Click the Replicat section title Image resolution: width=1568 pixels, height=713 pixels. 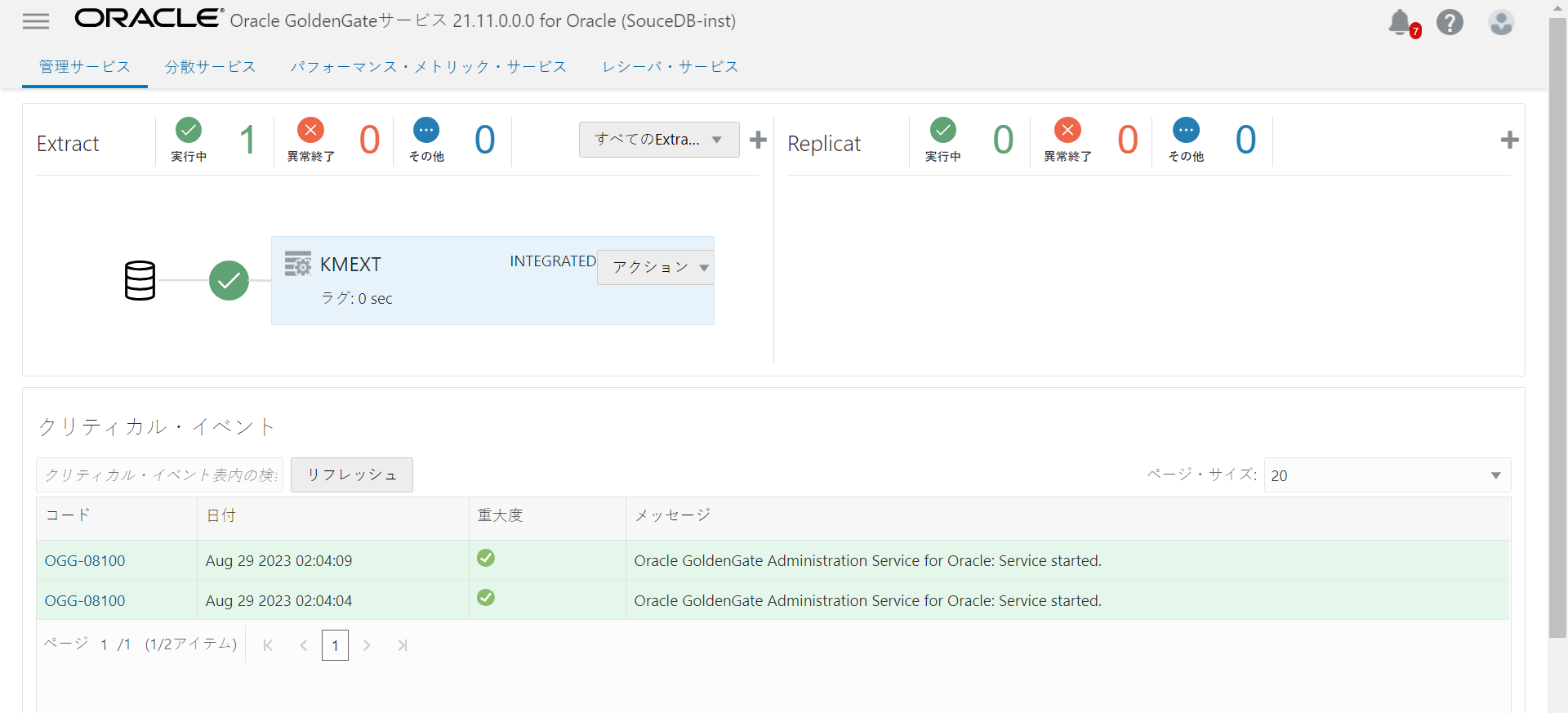pyautogui.click(x=824, y=144)
